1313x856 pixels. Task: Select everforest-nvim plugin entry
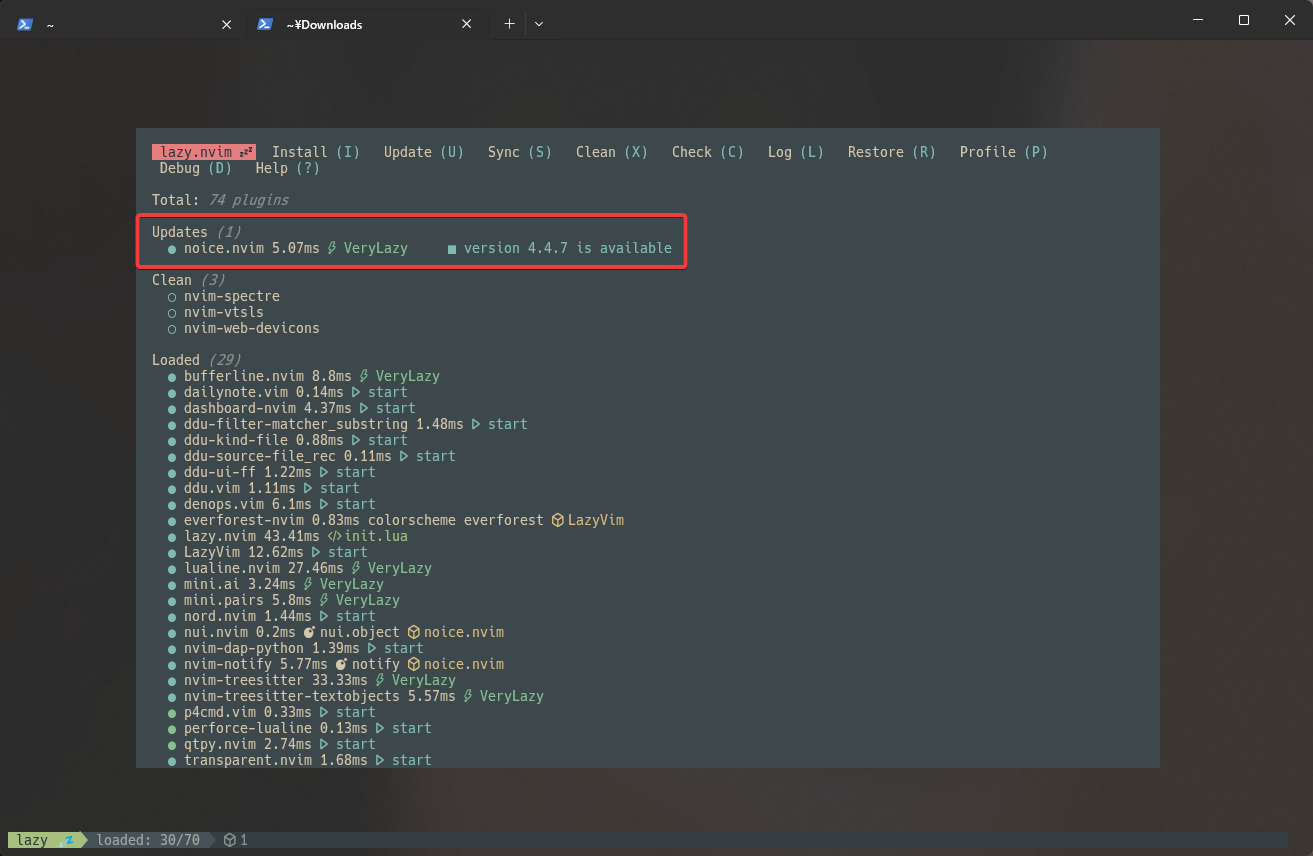(244, 520)
